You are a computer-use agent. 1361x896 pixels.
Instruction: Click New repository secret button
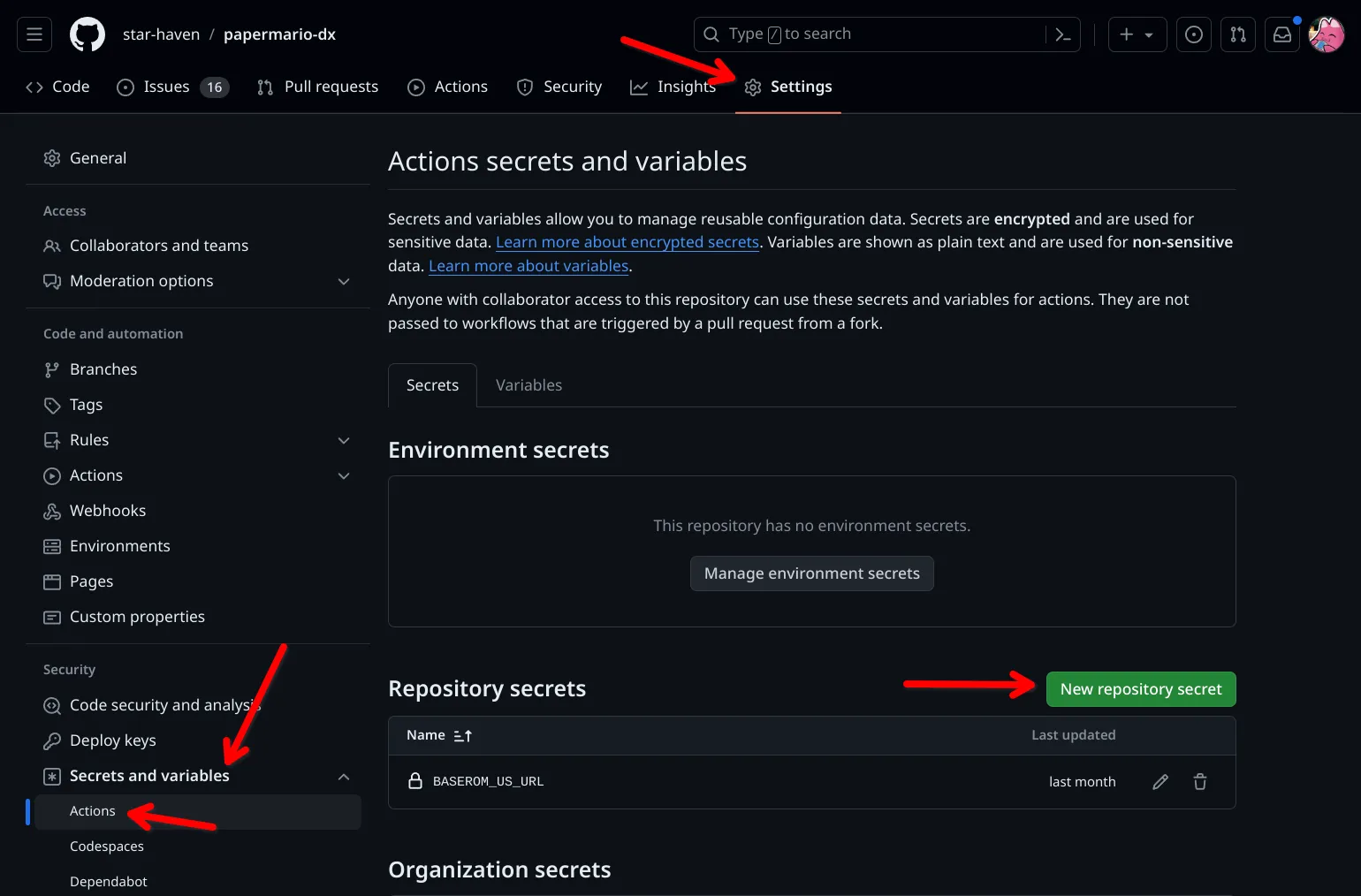(x=1140, y=689)
